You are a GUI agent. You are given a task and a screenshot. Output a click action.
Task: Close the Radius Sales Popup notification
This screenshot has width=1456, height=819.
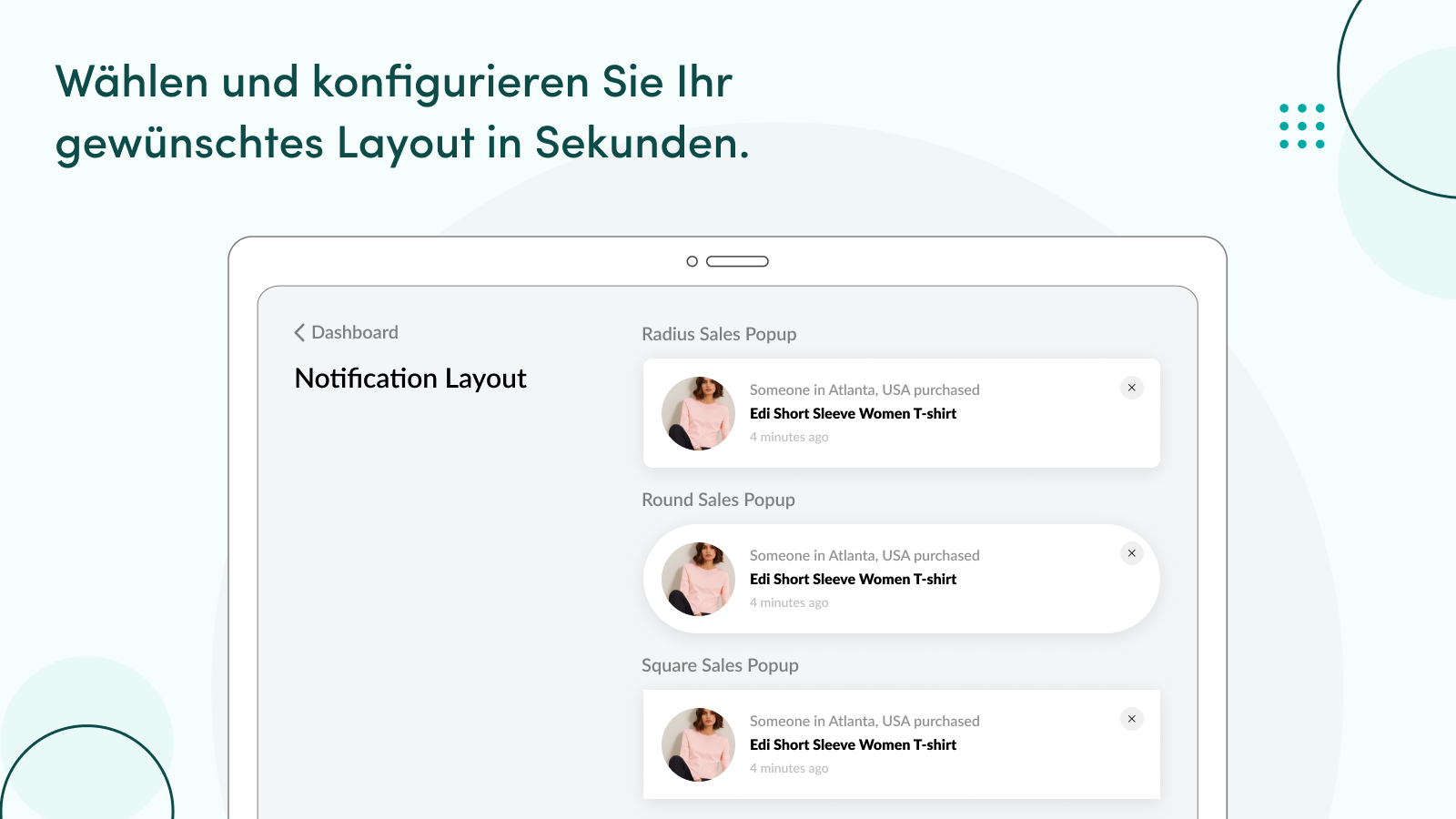pos(1132,388)
